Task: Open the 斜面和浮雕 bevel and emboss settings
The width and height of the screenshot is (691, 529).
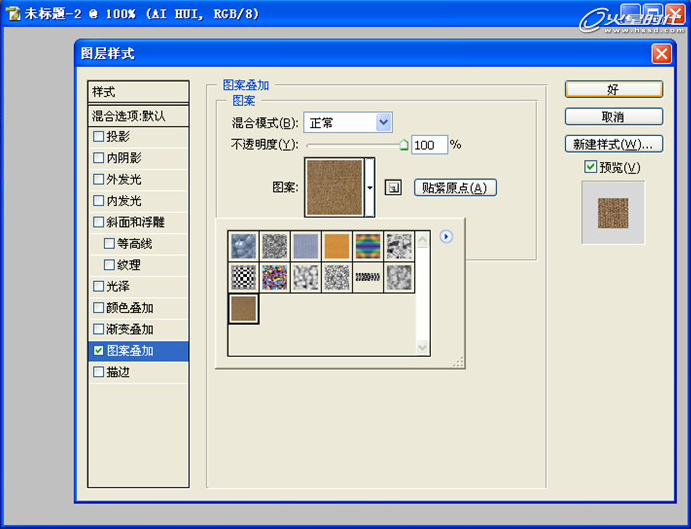Action: coord(135,222)
